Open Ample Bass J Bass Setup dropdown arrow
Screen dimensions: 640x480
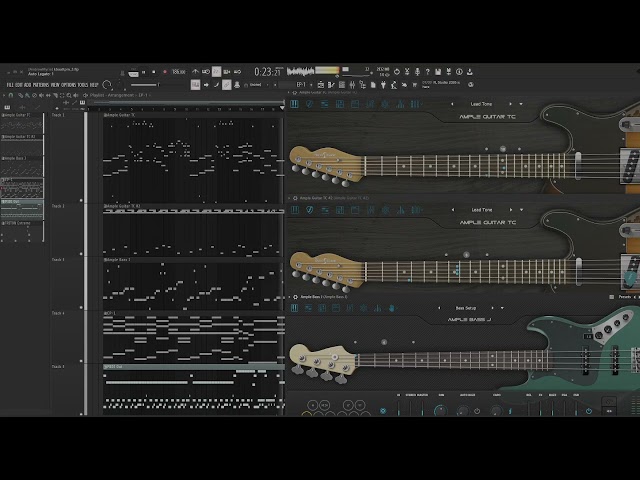[x=502, y=308]
